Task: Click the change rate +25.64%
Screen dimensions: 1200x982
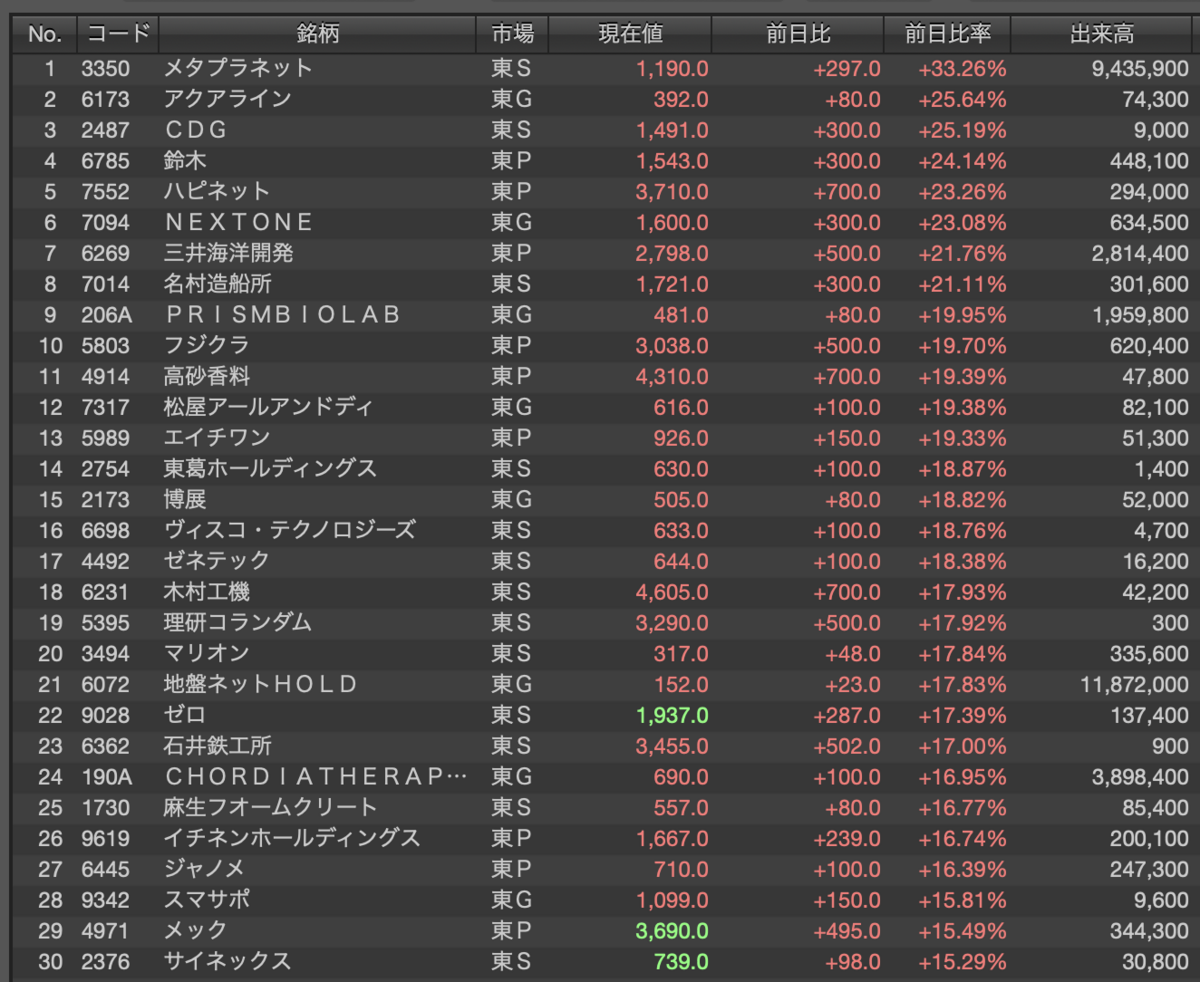Action: click(x=962, y=99)
